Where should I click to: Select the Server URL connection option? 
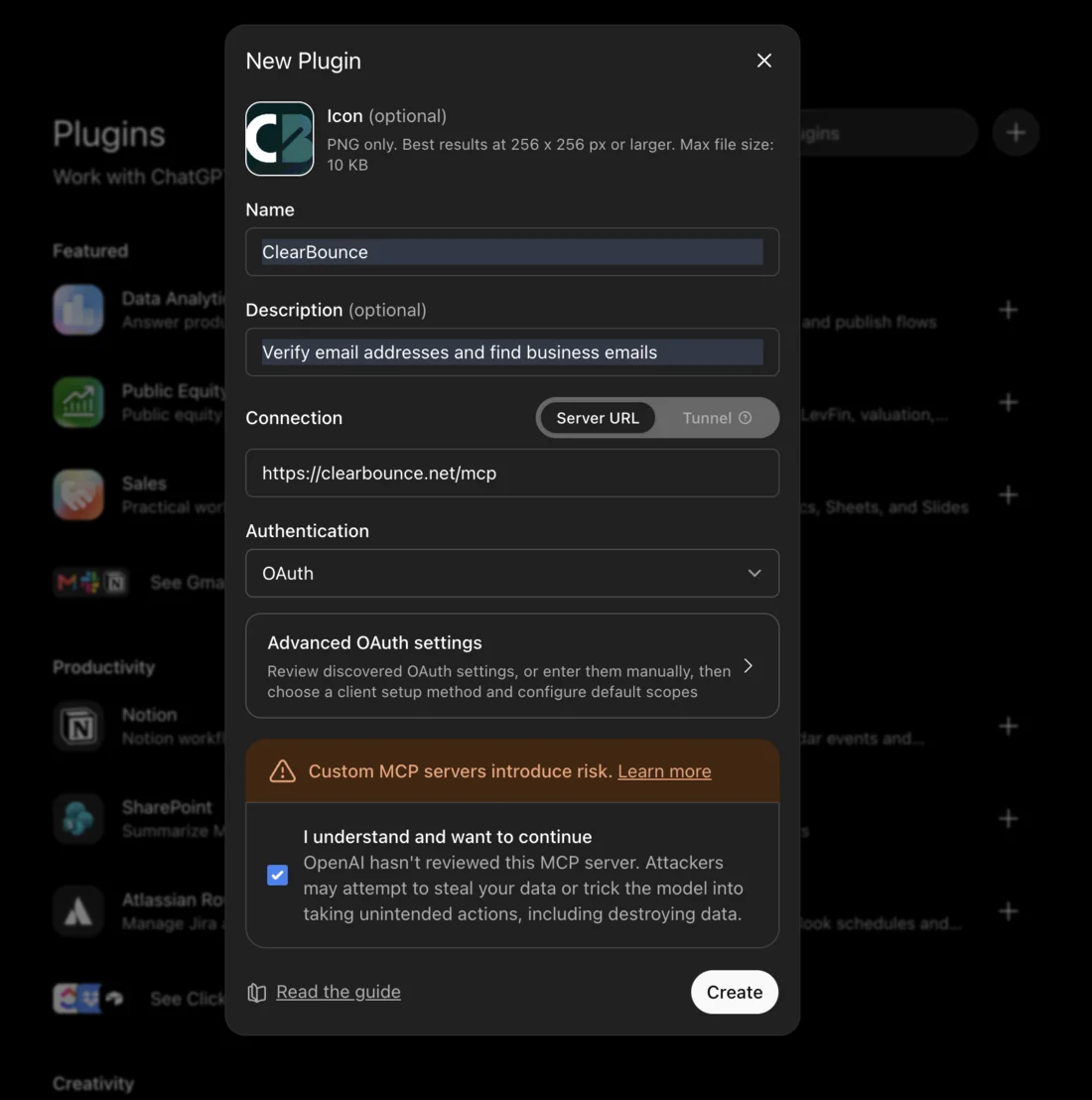pyautogui.click(x=597, y=418)
